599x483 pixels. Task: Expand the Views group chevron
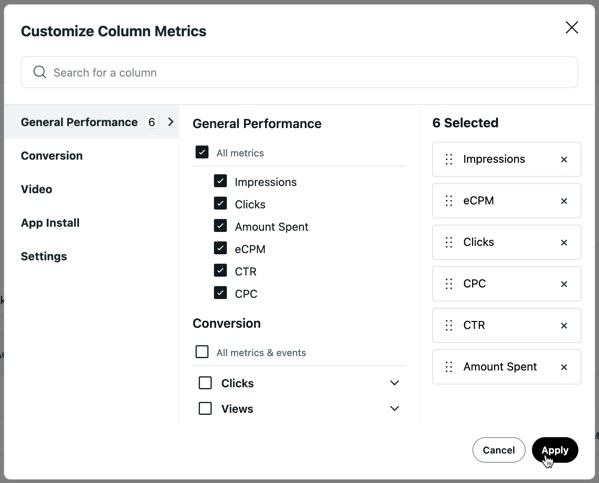pyautogui.click(x=394, y=408)
